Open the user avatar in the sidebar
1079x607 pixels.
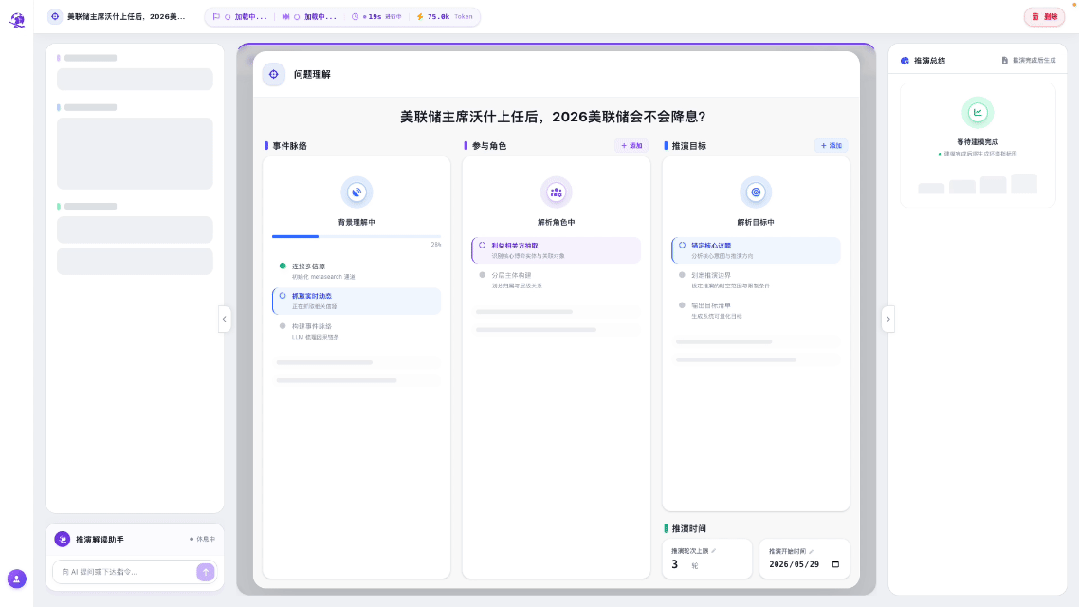point(17,579)
